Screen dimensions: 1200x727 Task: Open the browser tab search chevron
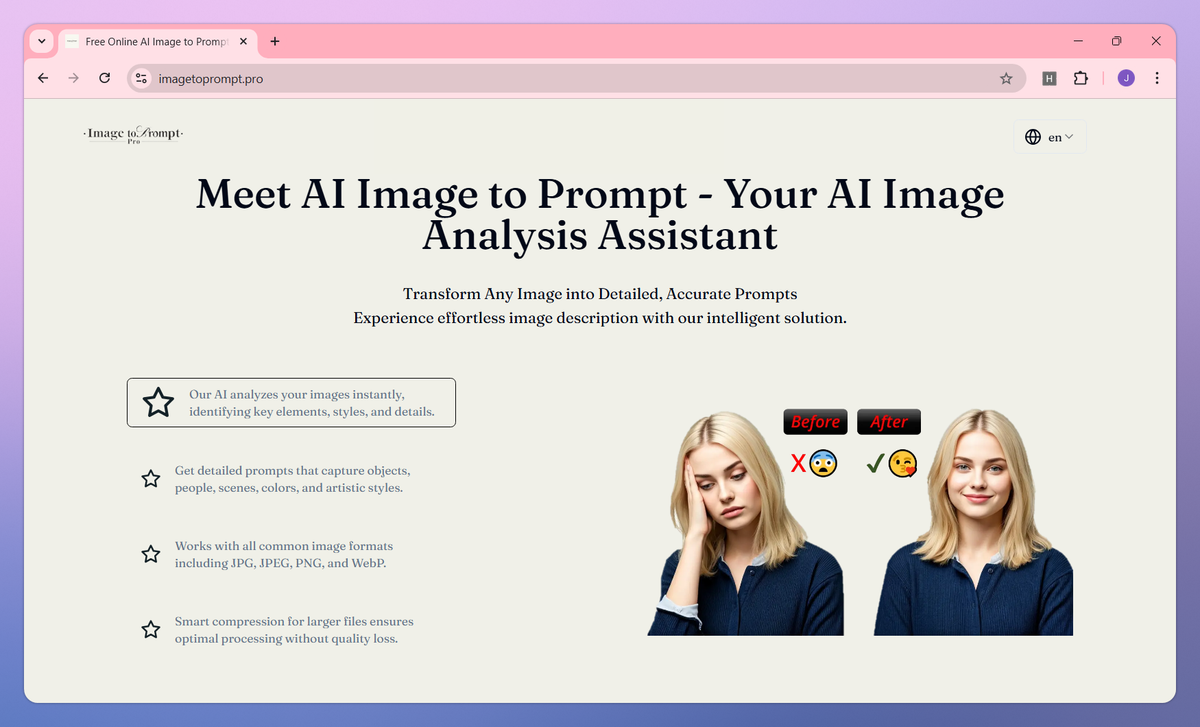[x=41, y=41]
